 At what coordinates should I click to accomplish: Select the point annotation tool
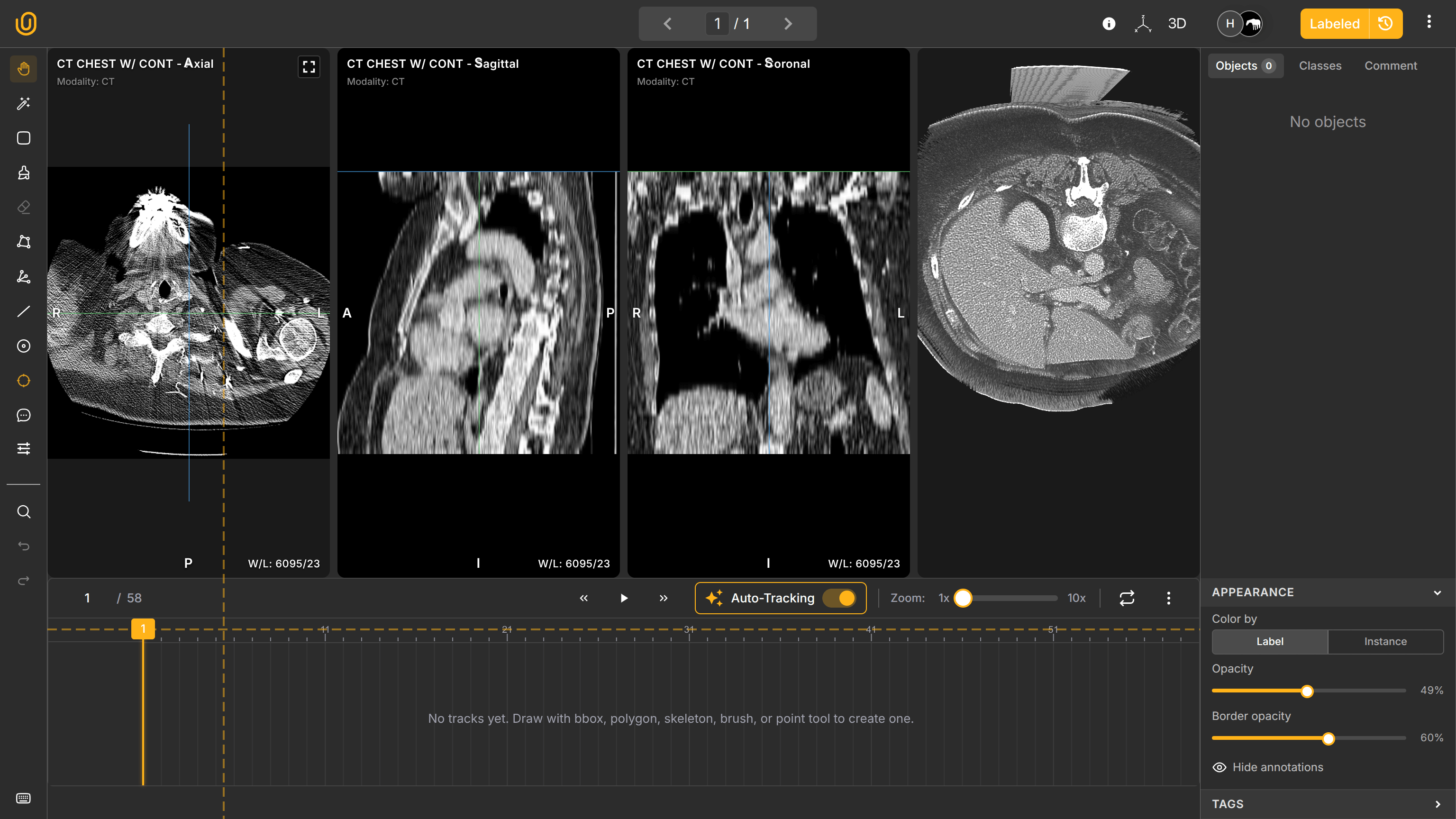click(23, 346)
